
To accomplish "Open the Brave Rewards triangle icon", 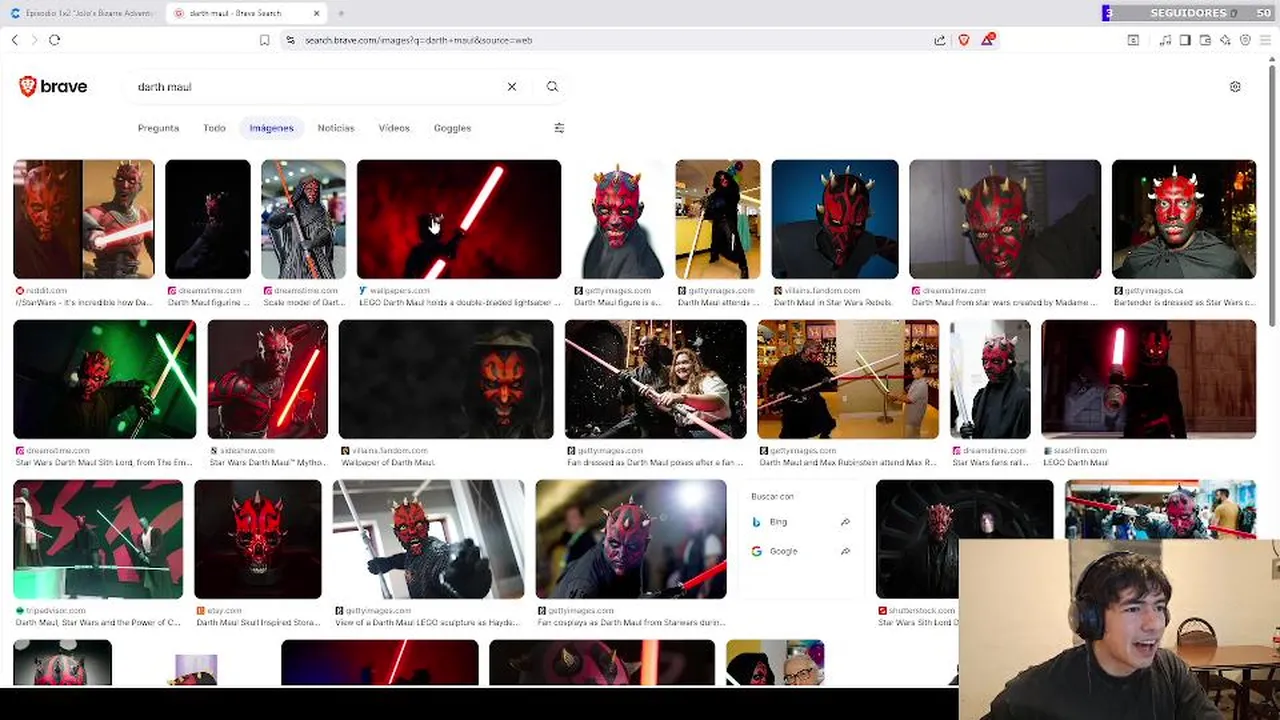I will (x=988, y=39).
